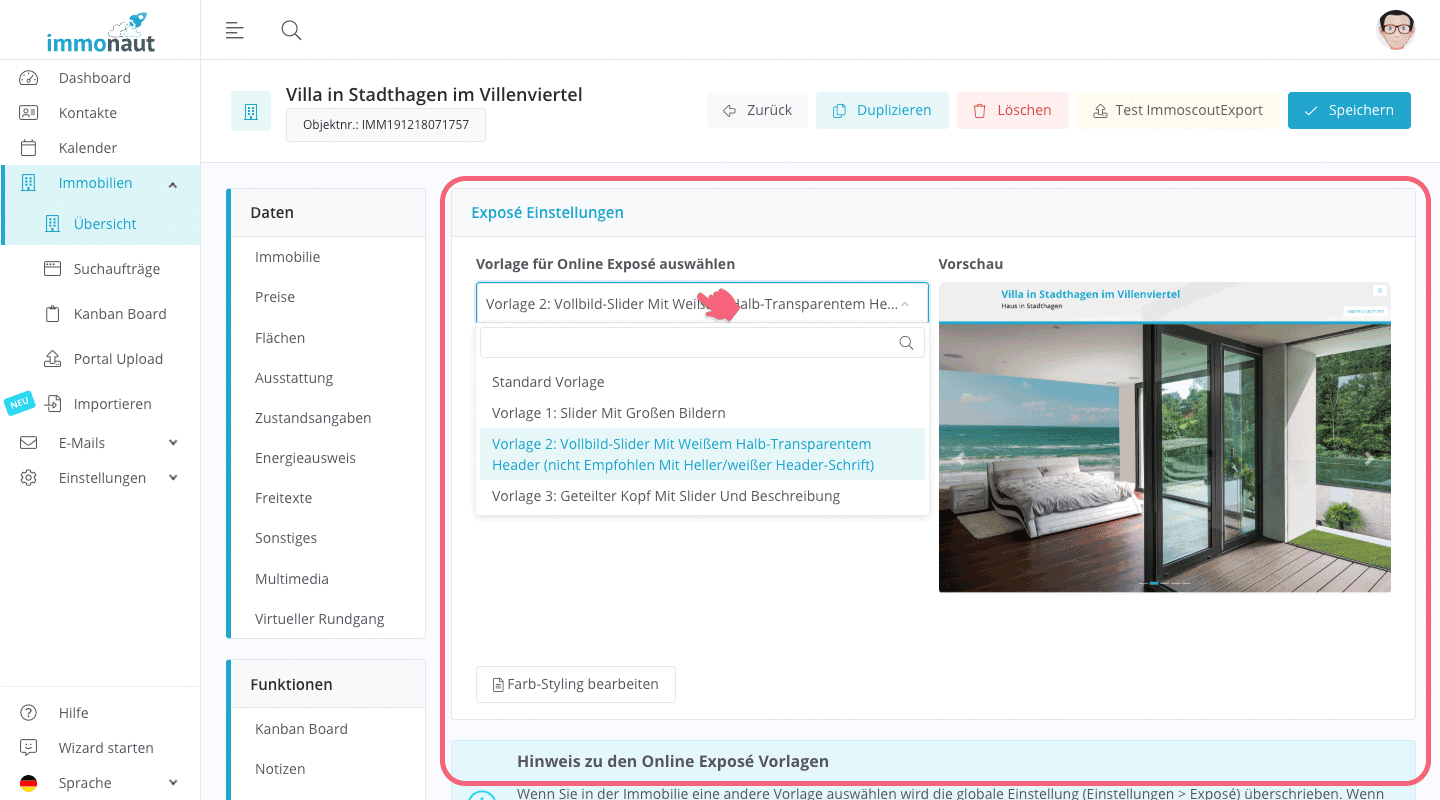The image size is (1440, 800).
Task: Select the Standard Vorlage option
Action: [x=548, y=381]
